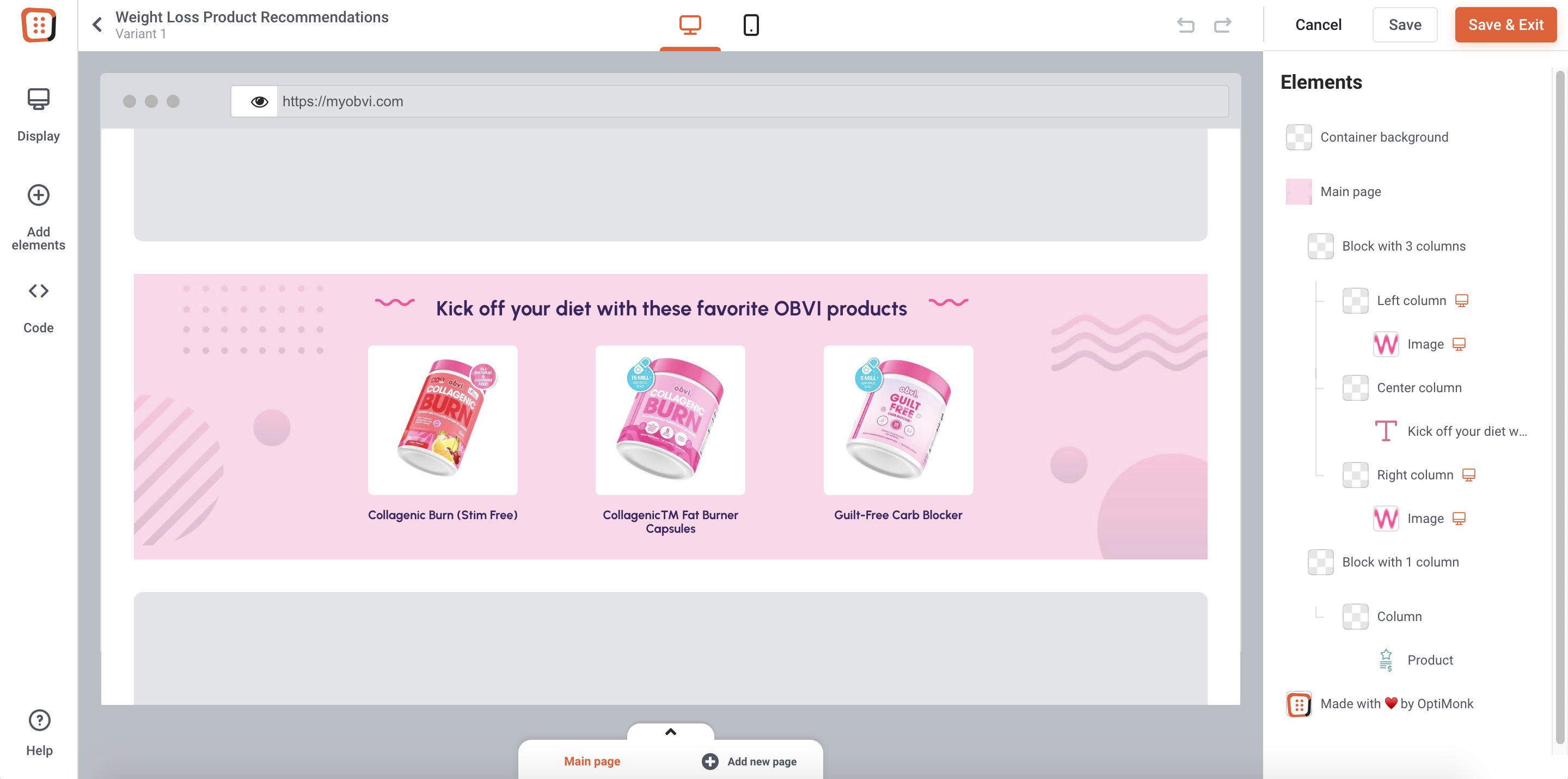
Task: Switch to mobile preview icon
Action: pyautogui.click(x=751, y=25)
